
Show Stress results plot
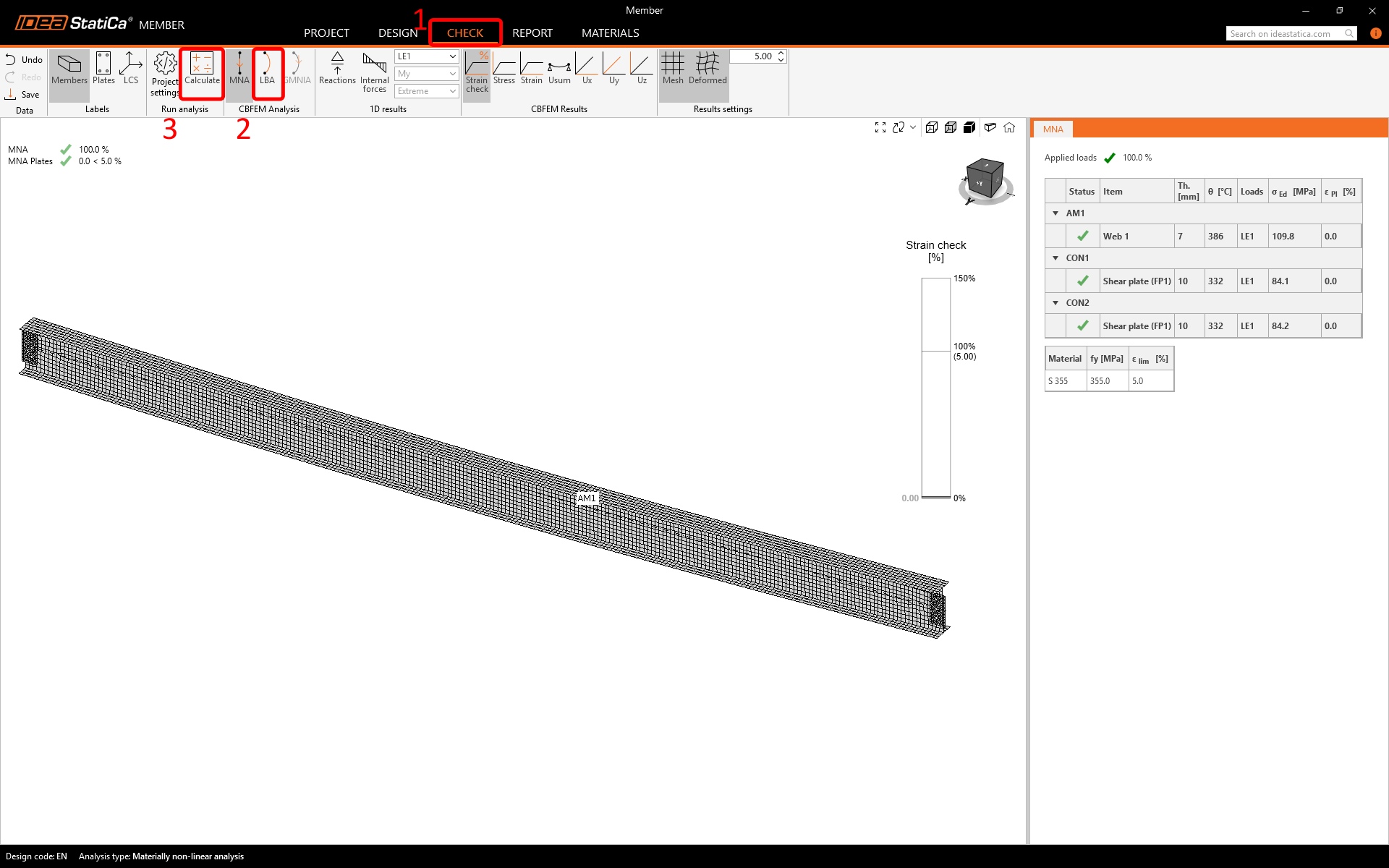point(504,69)
